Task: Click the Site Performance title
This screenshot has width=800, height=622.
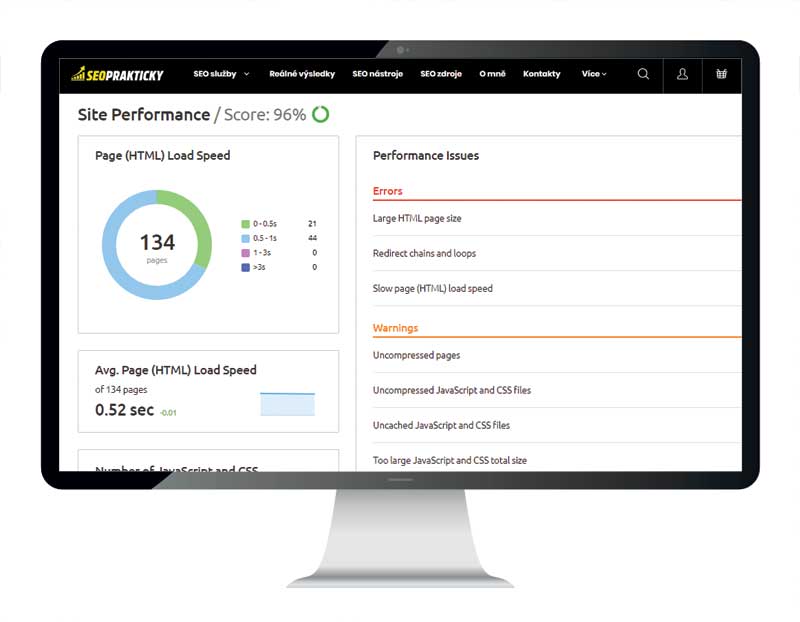Action: point(144,115)
